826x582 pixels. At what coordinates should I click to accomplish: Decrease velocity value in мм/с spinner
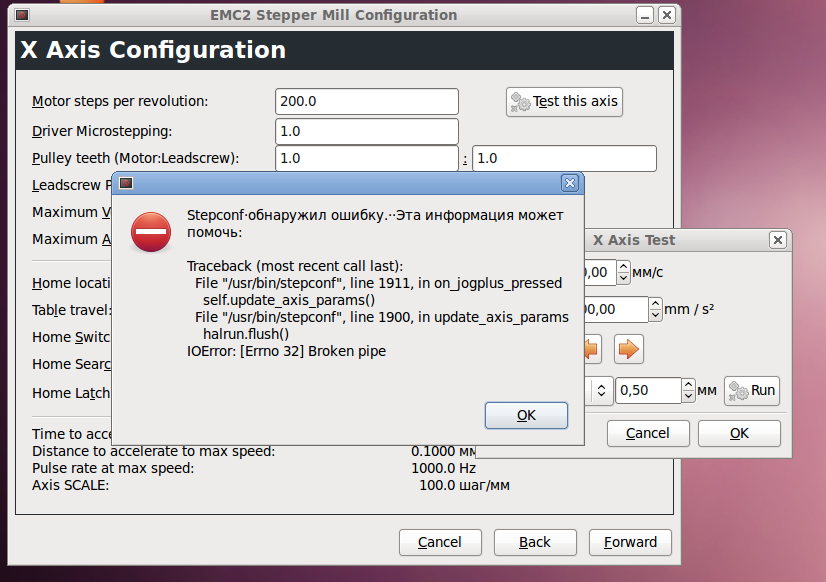(x=623, y=278)
